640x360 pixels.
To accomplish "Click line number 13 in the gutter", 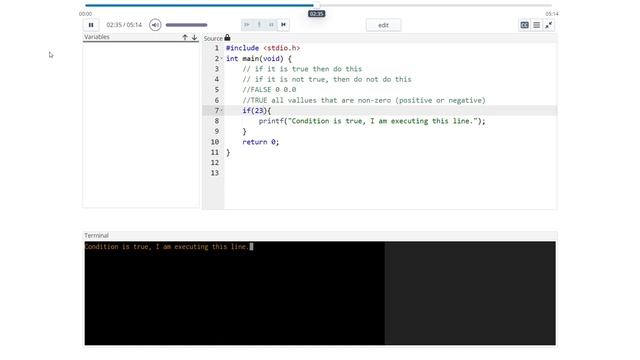I will pyautogui.click(x=215, y=173).
